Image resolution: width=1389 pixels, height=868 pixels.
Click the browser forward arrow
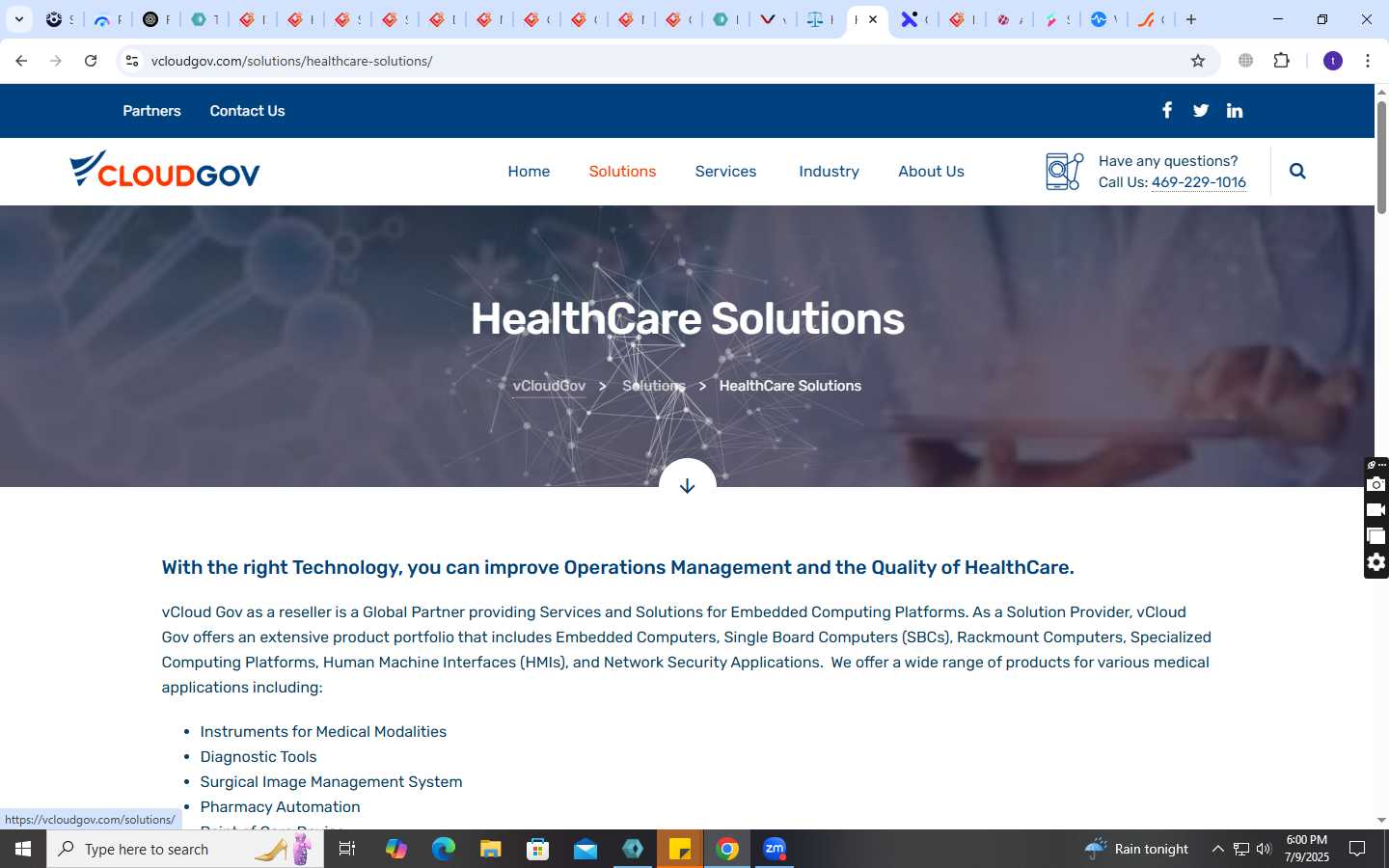(x=56, y=61)
